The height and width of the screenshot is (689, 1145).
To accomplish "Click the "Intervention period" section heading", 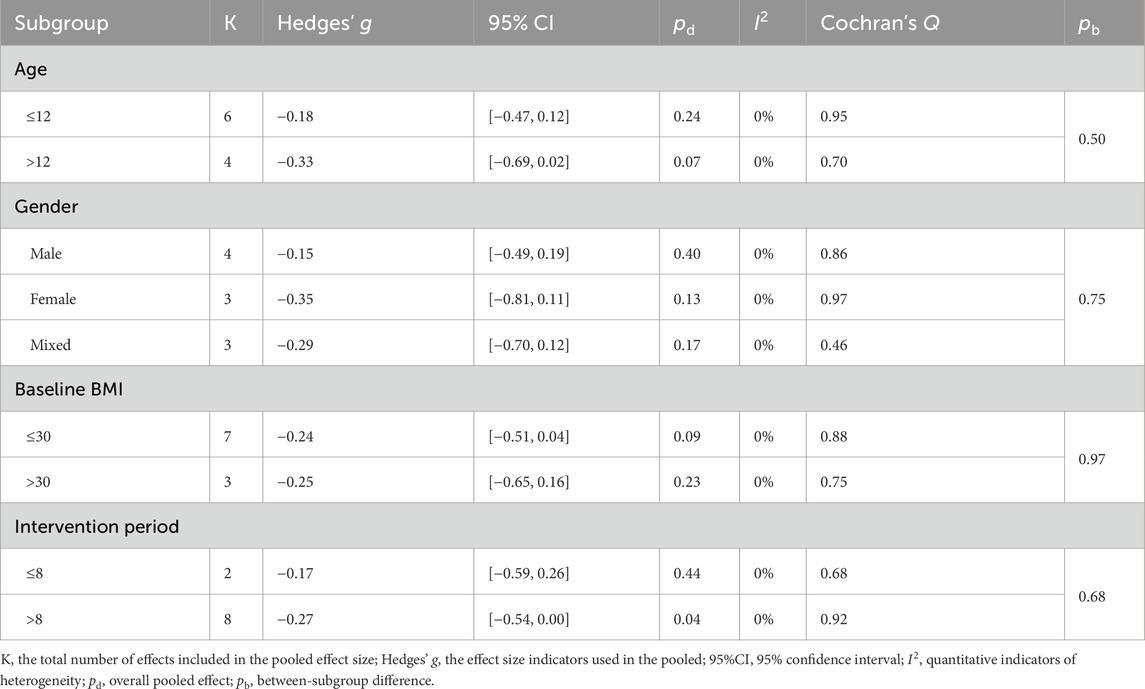I will click(x=96, y=526).
